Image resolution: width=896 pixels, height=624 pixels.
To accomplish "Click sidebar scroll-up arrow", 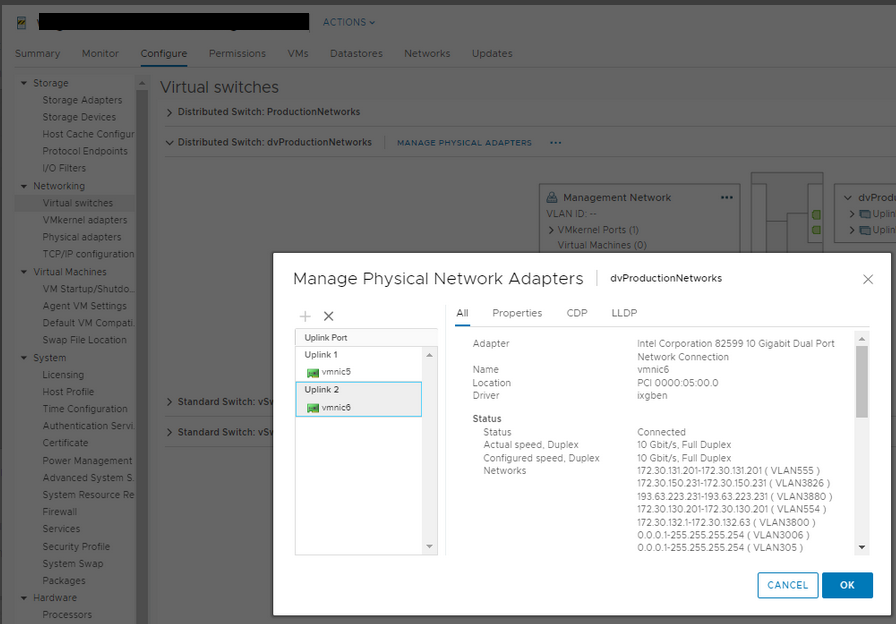I will tap(142, 83).
